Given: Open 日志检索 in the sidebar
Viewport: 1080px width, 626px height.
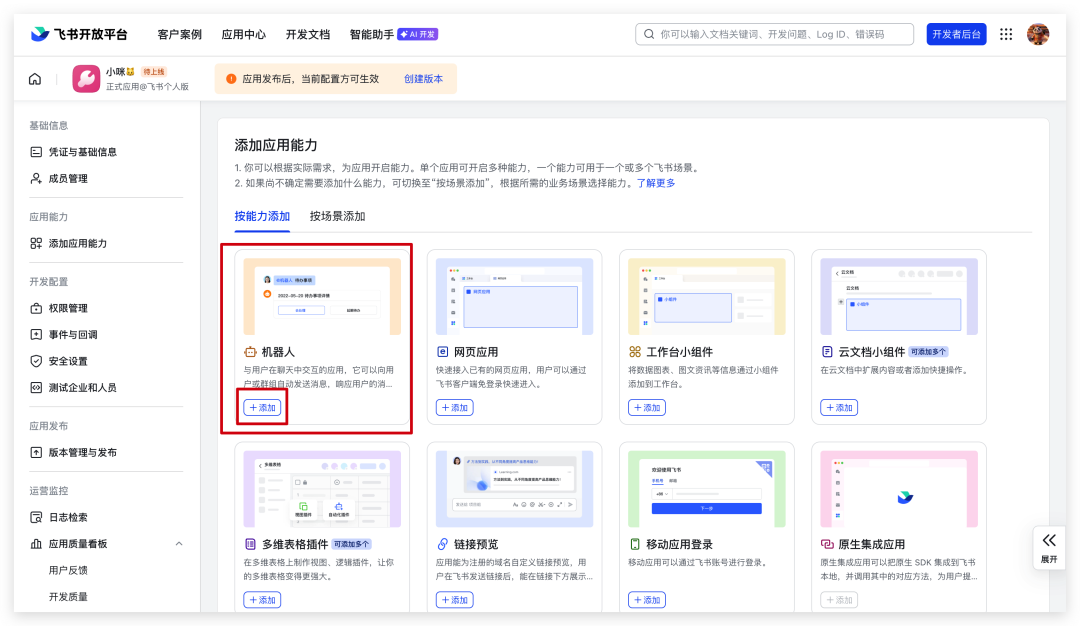Looking at the screenshot, I should 68,517.
